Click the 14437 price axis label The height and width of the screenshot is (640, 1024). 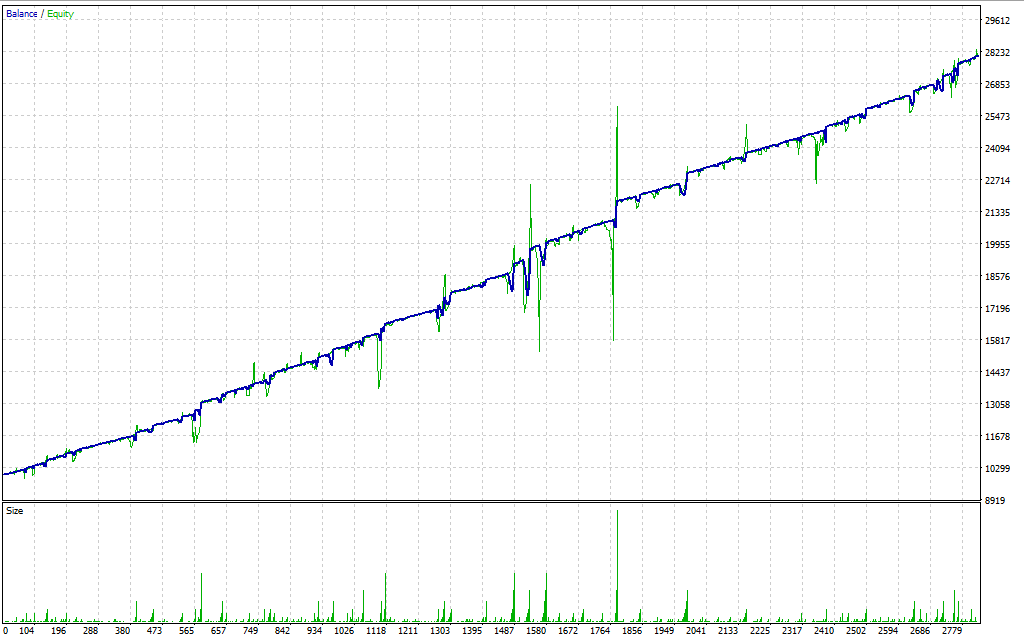point(998,373)
